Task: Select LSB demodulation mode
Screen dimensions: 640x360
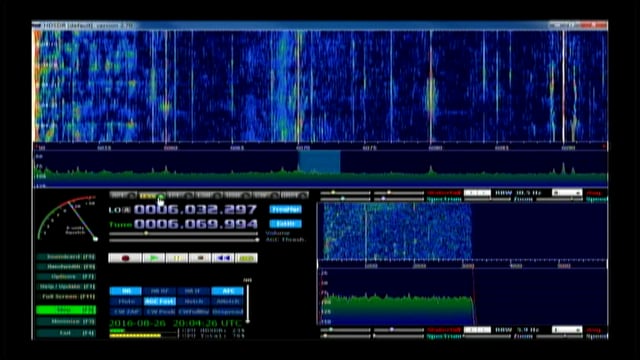Action: point(209,196)
